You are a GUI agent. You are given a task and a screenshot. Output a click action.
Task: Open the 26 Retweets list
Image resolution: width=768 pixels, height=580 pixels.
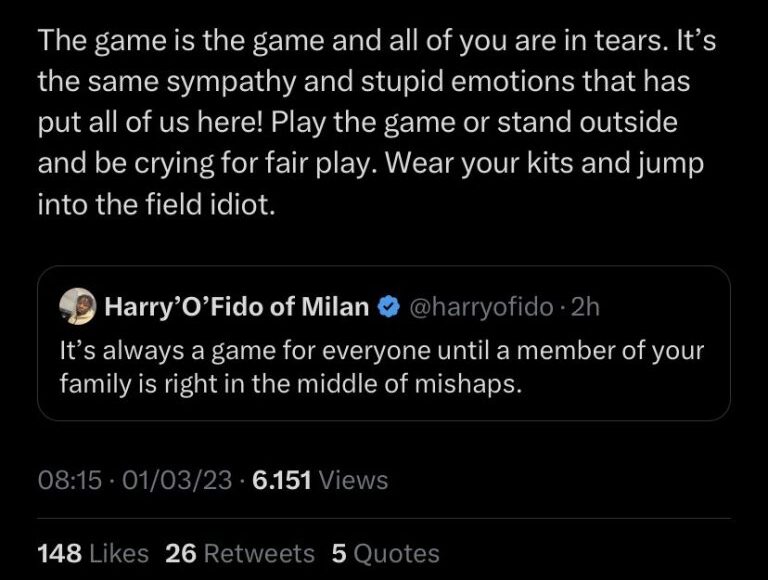(x=238, y=553)
